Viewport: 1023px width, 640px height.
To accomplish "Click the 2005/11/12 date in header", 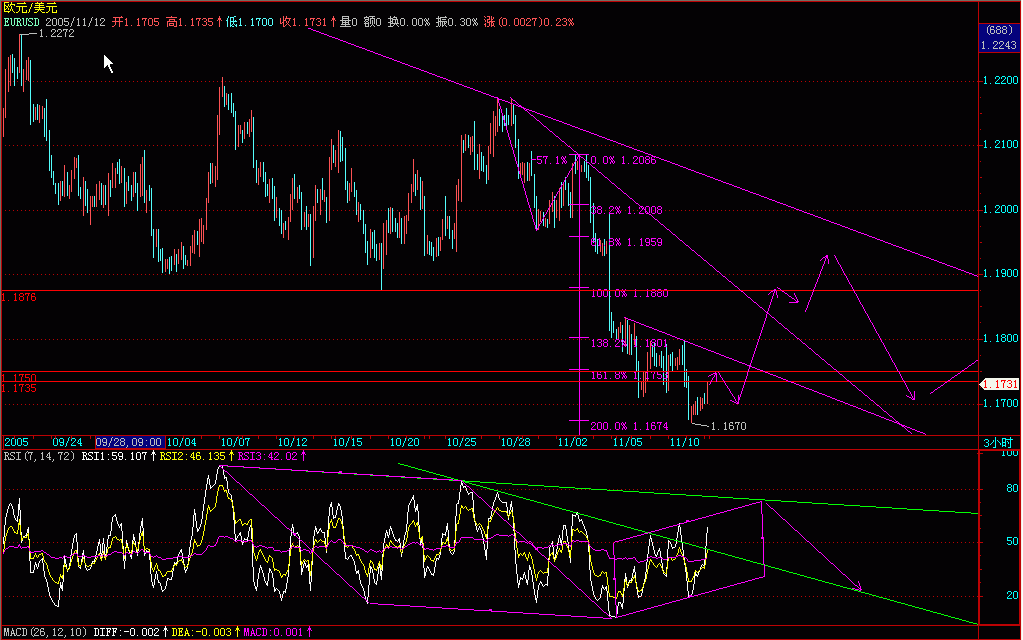I will pyautogui.click(x=75, y=22).
